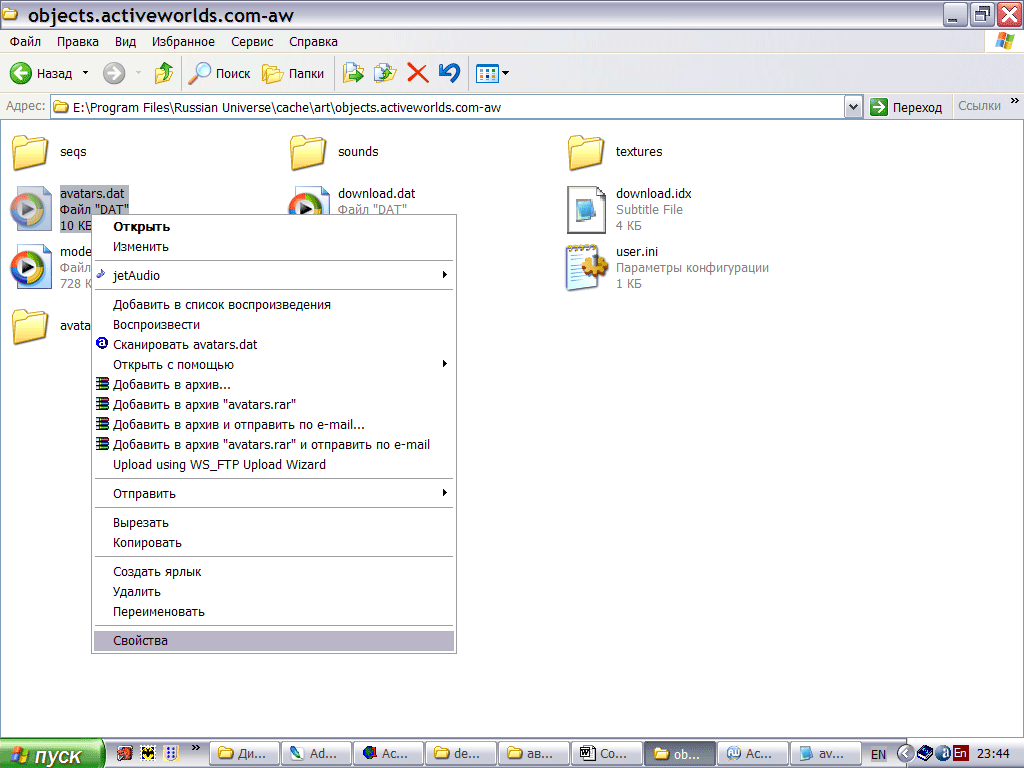
Task: Expand the links toolbar chevron
Action: tap(1014, 101)
